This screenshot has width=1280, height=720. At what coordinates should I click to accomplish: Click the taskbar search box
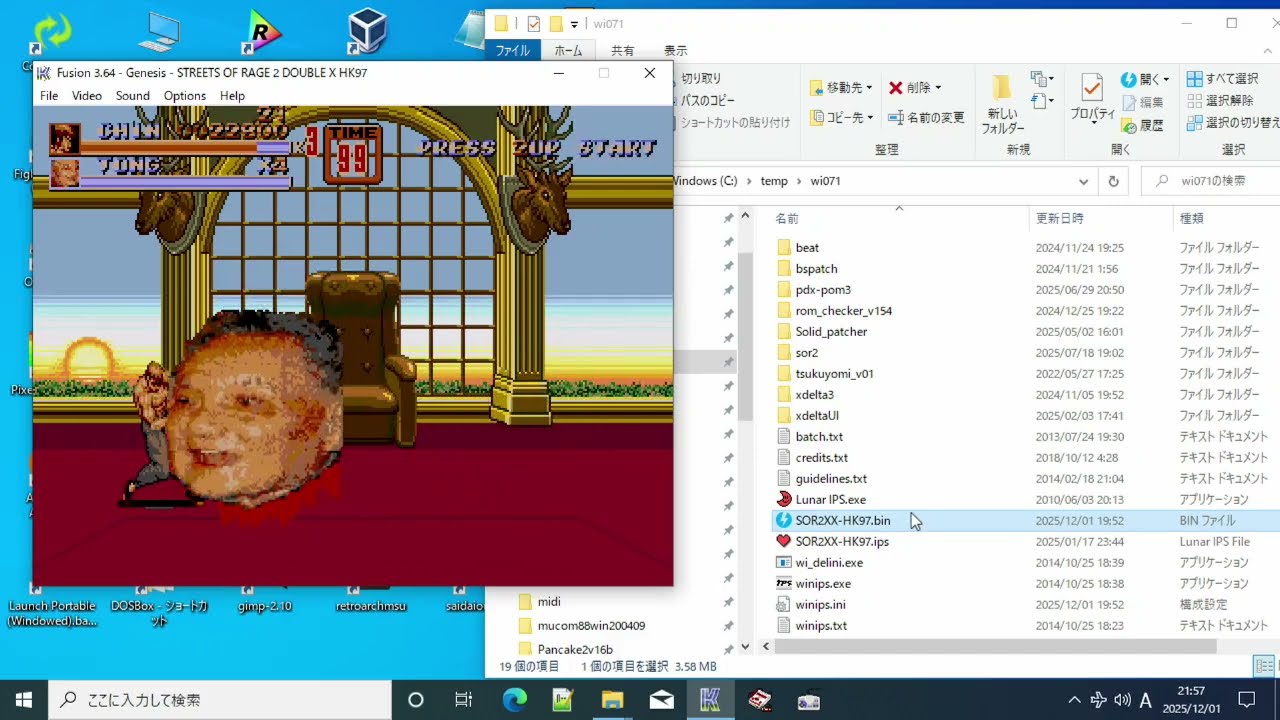pyautogui.click(x=220, y=700)
